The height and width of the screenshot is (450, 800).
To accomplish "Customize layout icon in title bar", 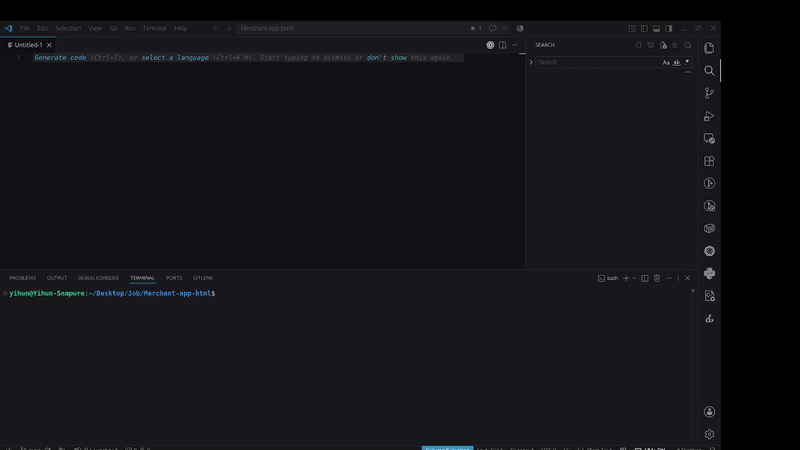I will [x=632, y=29].
